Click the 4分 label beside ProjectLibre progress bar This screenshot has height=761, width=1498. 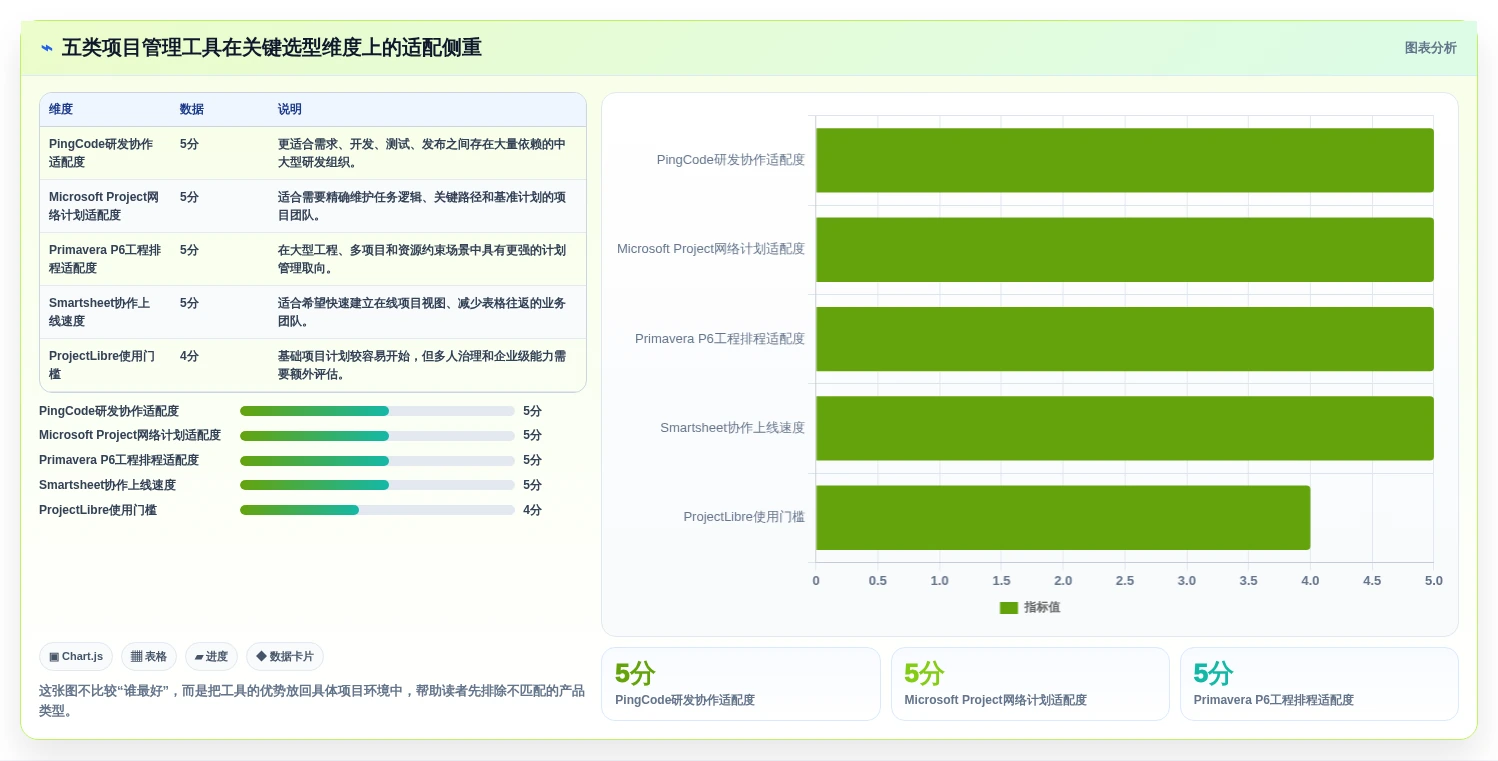(532, 510)
